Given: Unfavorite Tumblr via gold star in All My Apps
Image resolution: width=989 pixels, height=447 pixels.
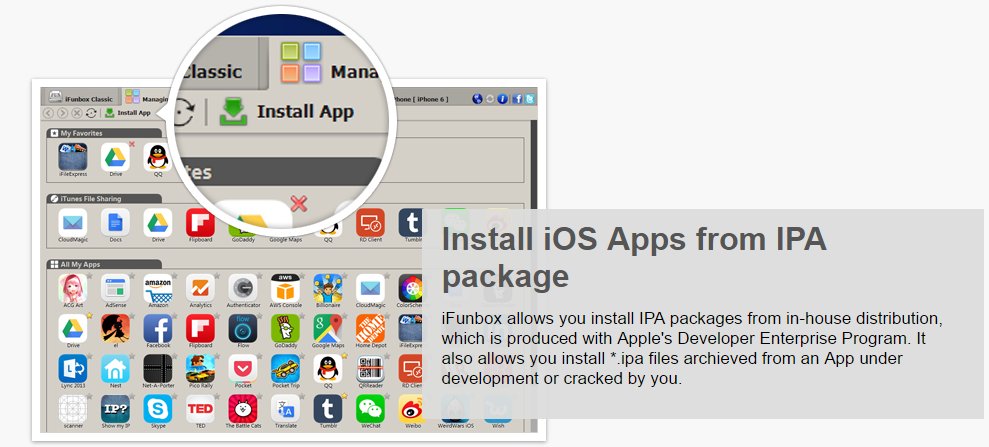Looking at the screenshot, I should (344, 396).
